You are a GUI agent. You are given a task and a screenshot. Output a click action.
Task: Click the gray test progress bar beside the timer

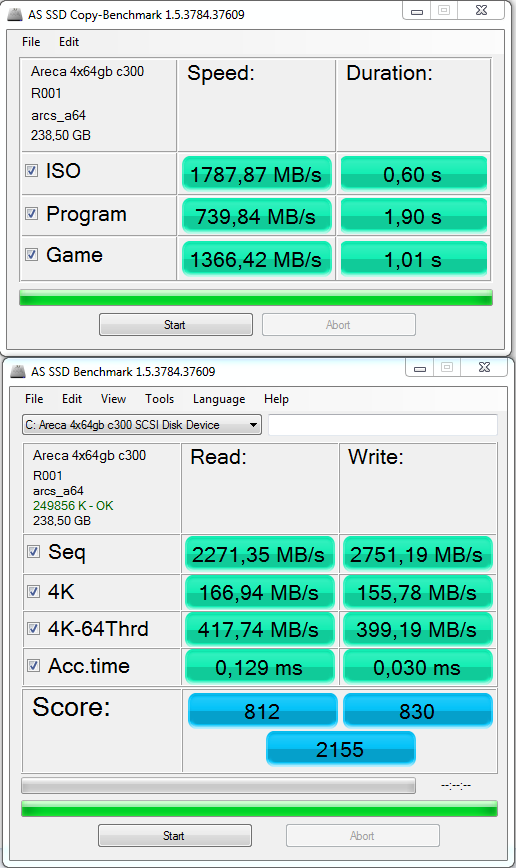(x=218, y=786)
